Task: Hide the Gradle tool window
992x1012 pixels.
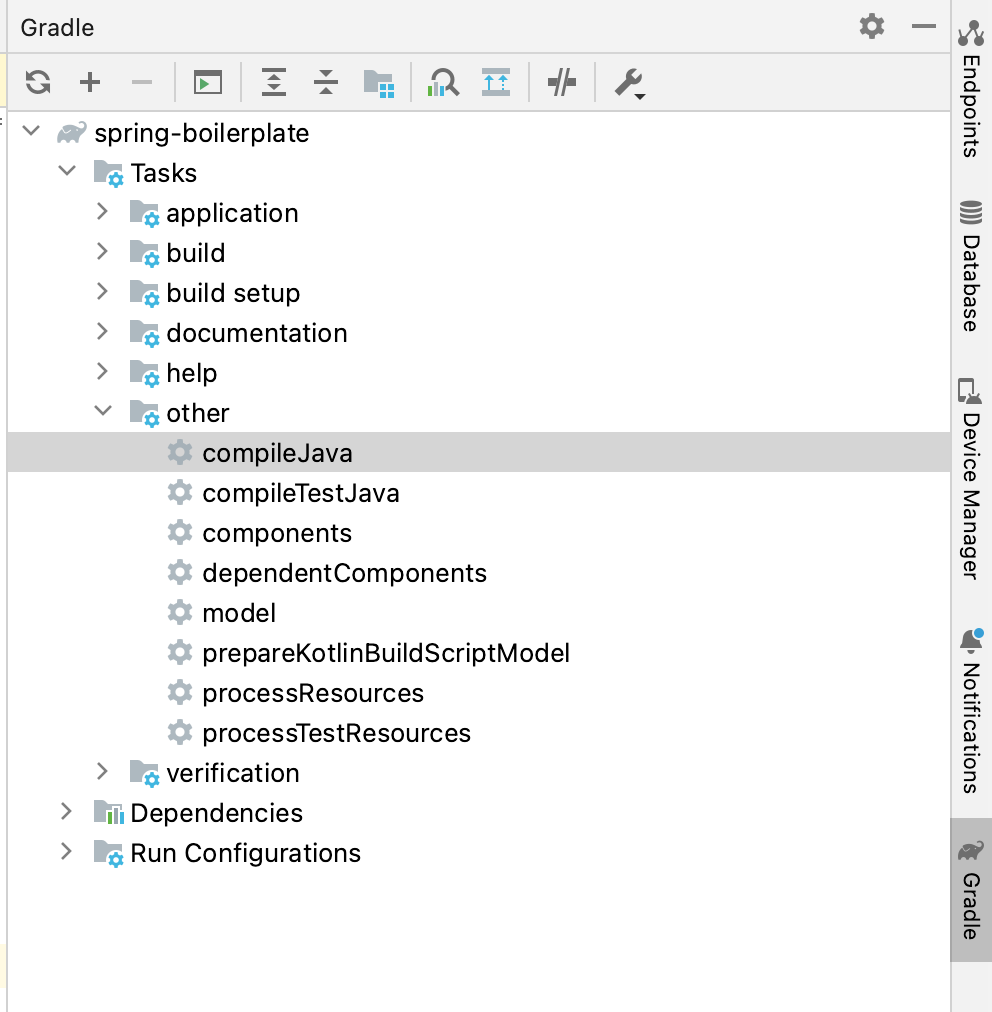Action: click(924, 26)
